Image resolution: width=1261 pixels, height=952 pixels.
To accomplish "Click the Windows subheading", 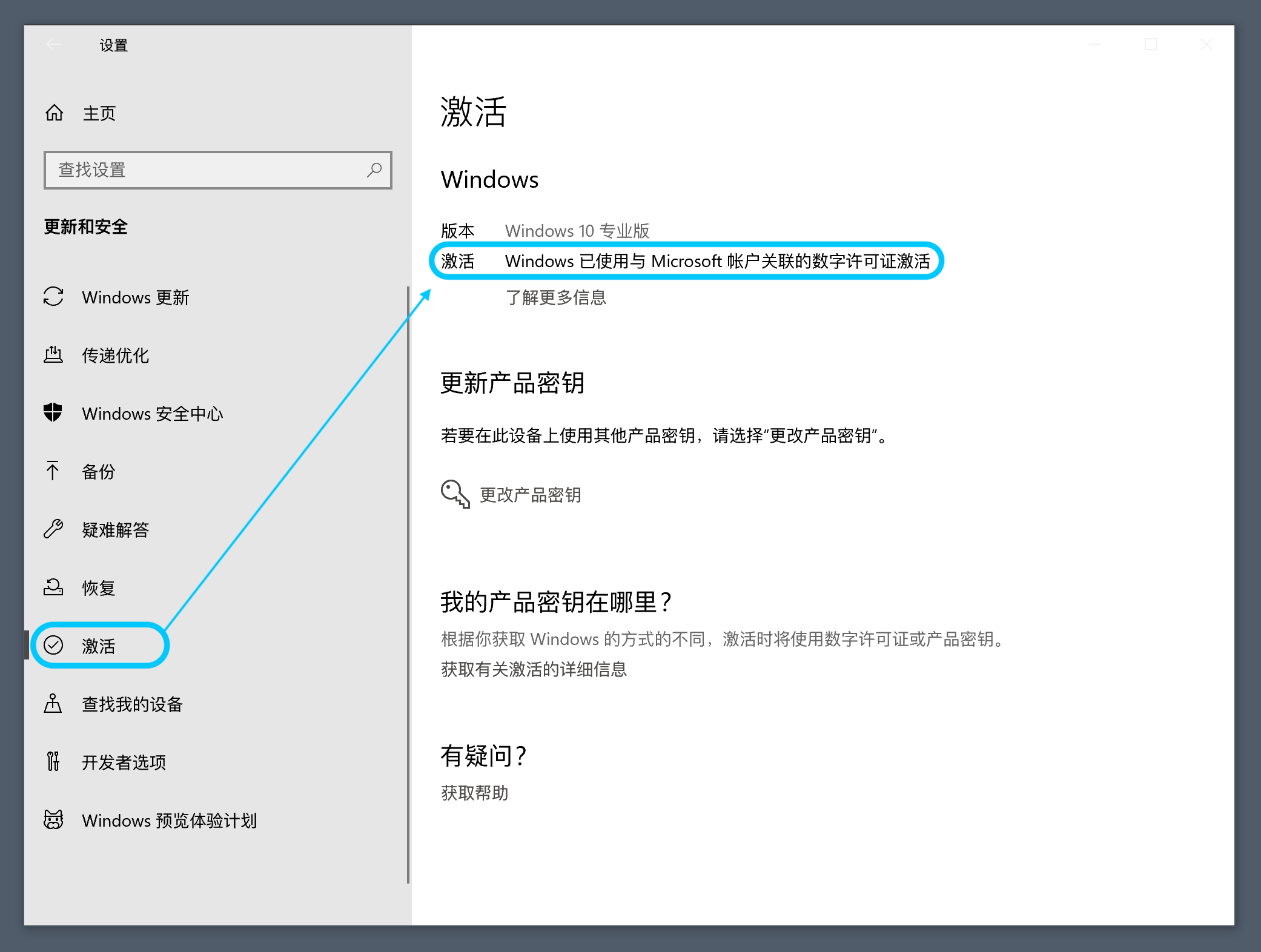I will pos(489,179).
